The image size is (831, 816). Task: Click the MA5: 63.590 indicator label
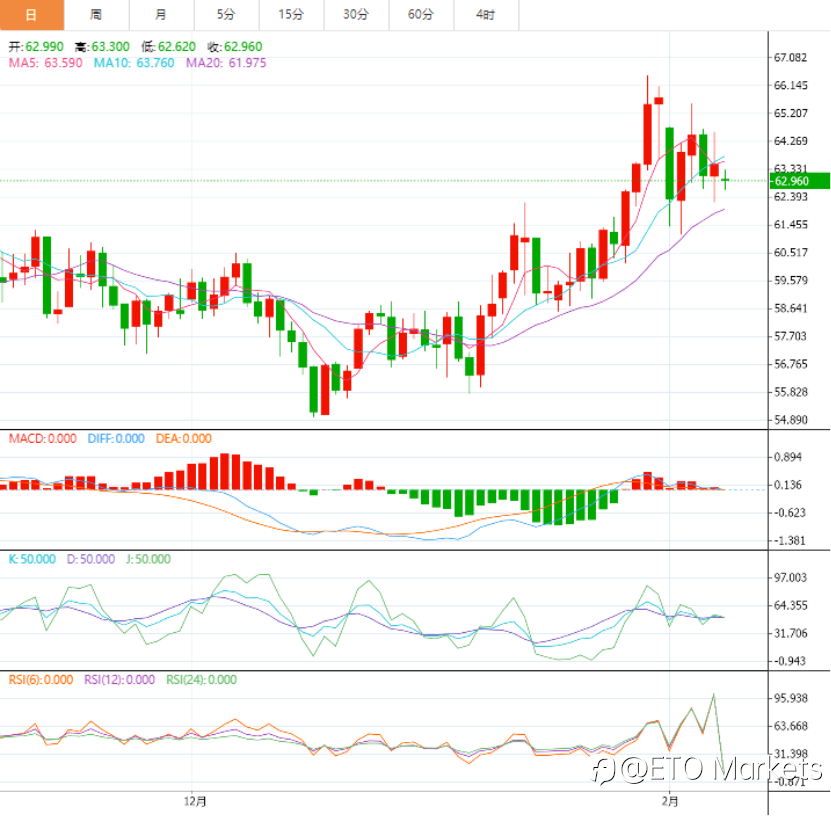coord(46,63)
